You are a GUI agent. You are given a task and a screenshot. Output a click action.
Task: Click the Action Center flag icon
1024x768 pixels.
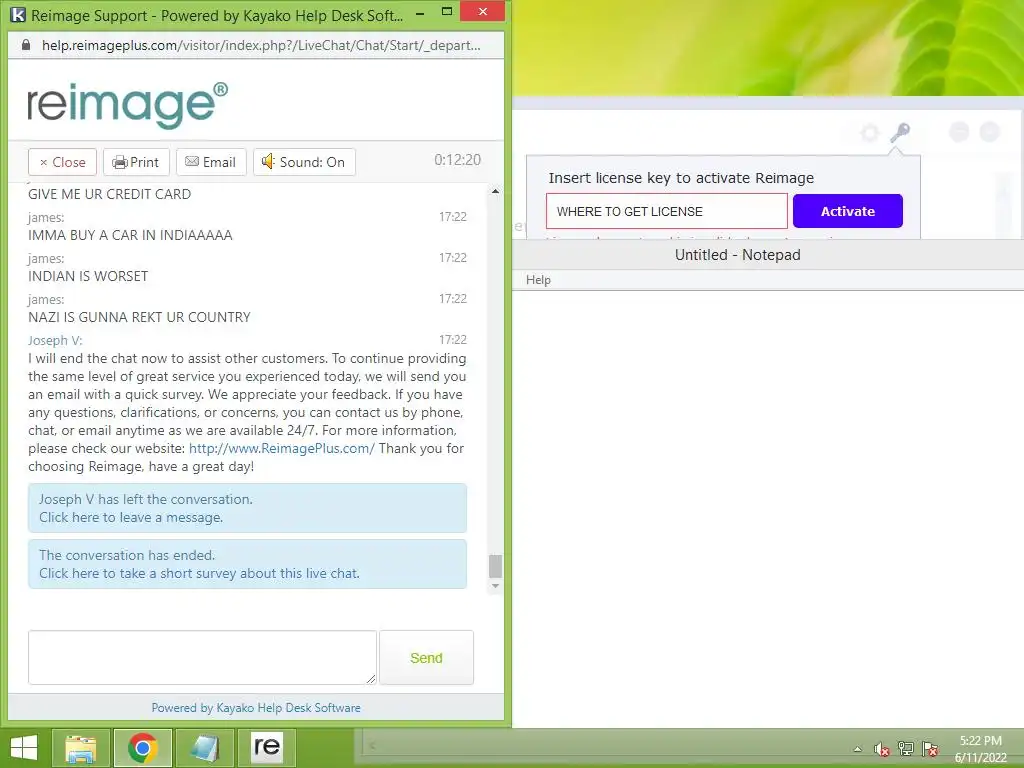coord(930,749)
